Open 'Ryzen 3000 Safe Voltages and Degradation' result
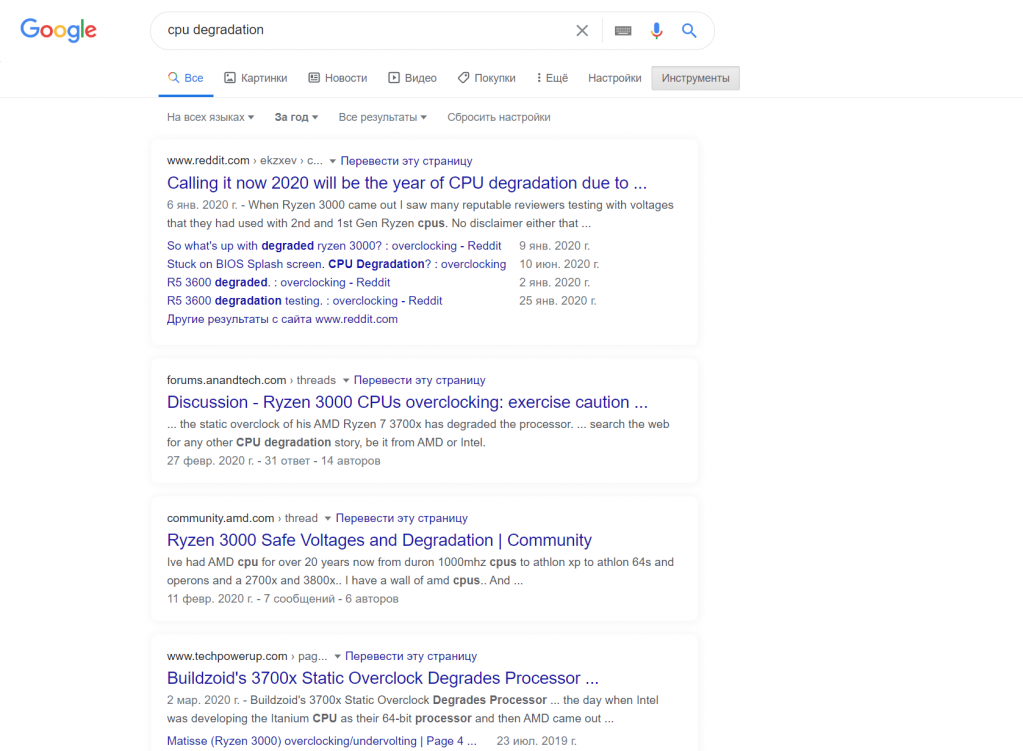Image resolution: width=1023 pixels, height=751 pixels. (379, 540)
